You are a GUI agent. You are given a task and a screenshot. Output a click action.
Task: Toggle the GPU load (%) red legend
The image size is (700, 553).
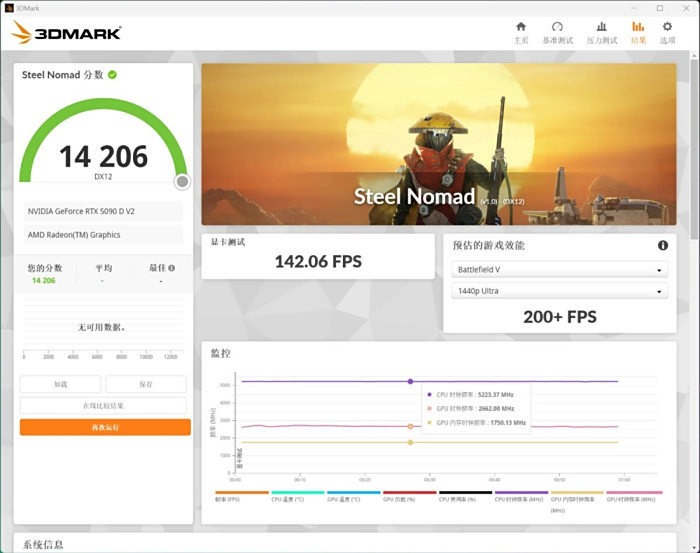409,496
